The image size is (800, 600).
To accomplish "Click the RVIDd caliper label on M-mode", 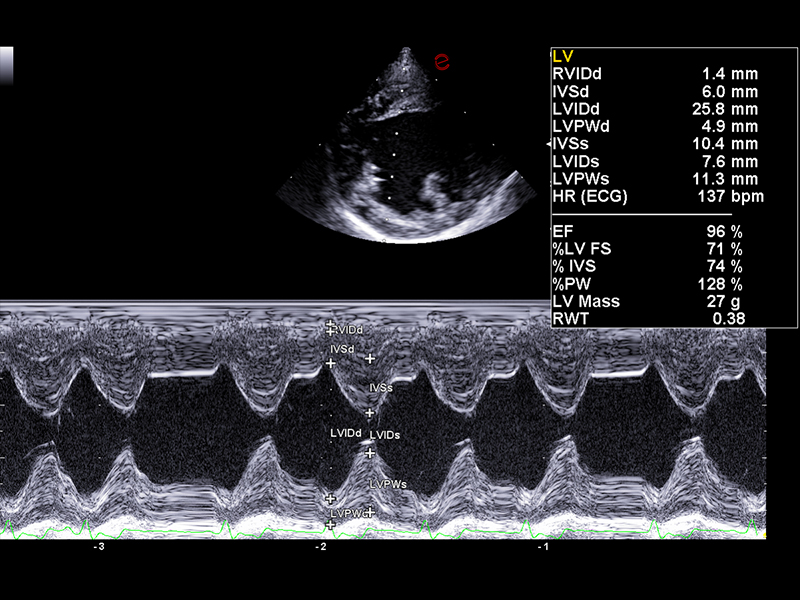I will click(350, 329).
